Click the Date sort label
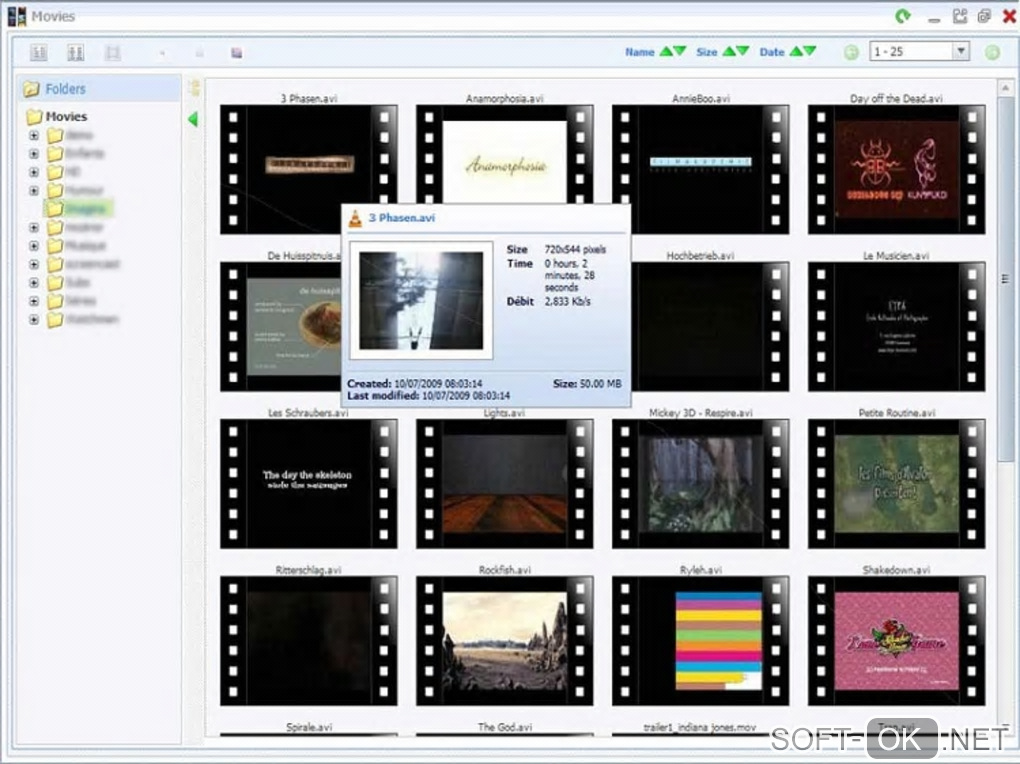This screenshot has width=1020, height=764. (x=771, y=52)
